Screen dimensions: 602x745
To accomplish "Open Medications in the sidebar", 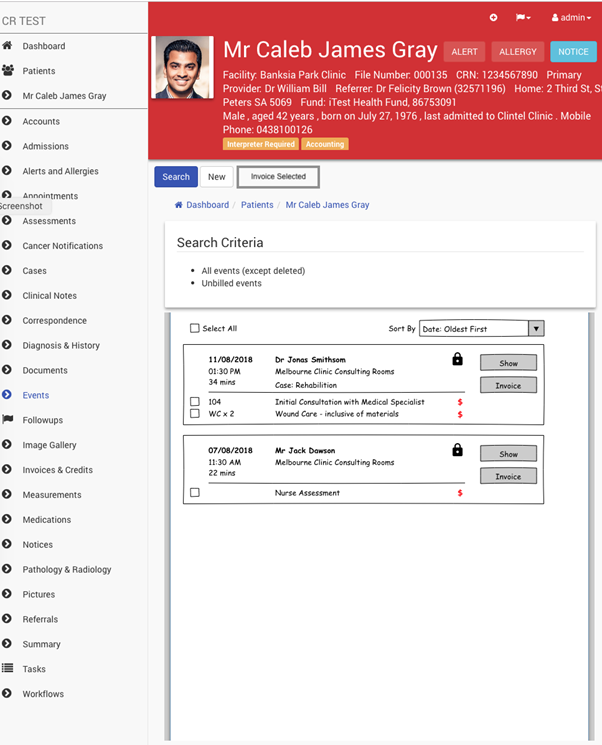I will pyautogui.click(x=47, y=519).
